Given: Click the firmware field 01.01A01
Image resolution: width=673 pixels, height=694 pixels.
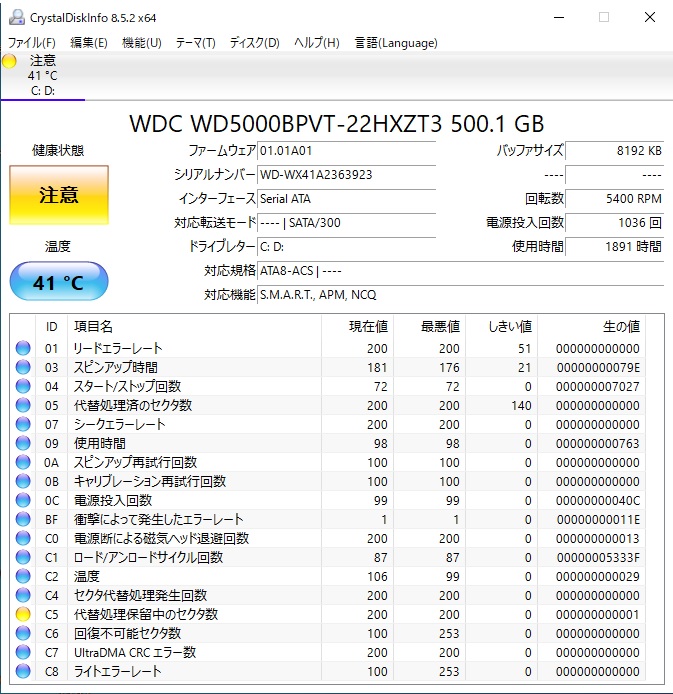Looking at the screenshot, I should click(x=346, y=151).
